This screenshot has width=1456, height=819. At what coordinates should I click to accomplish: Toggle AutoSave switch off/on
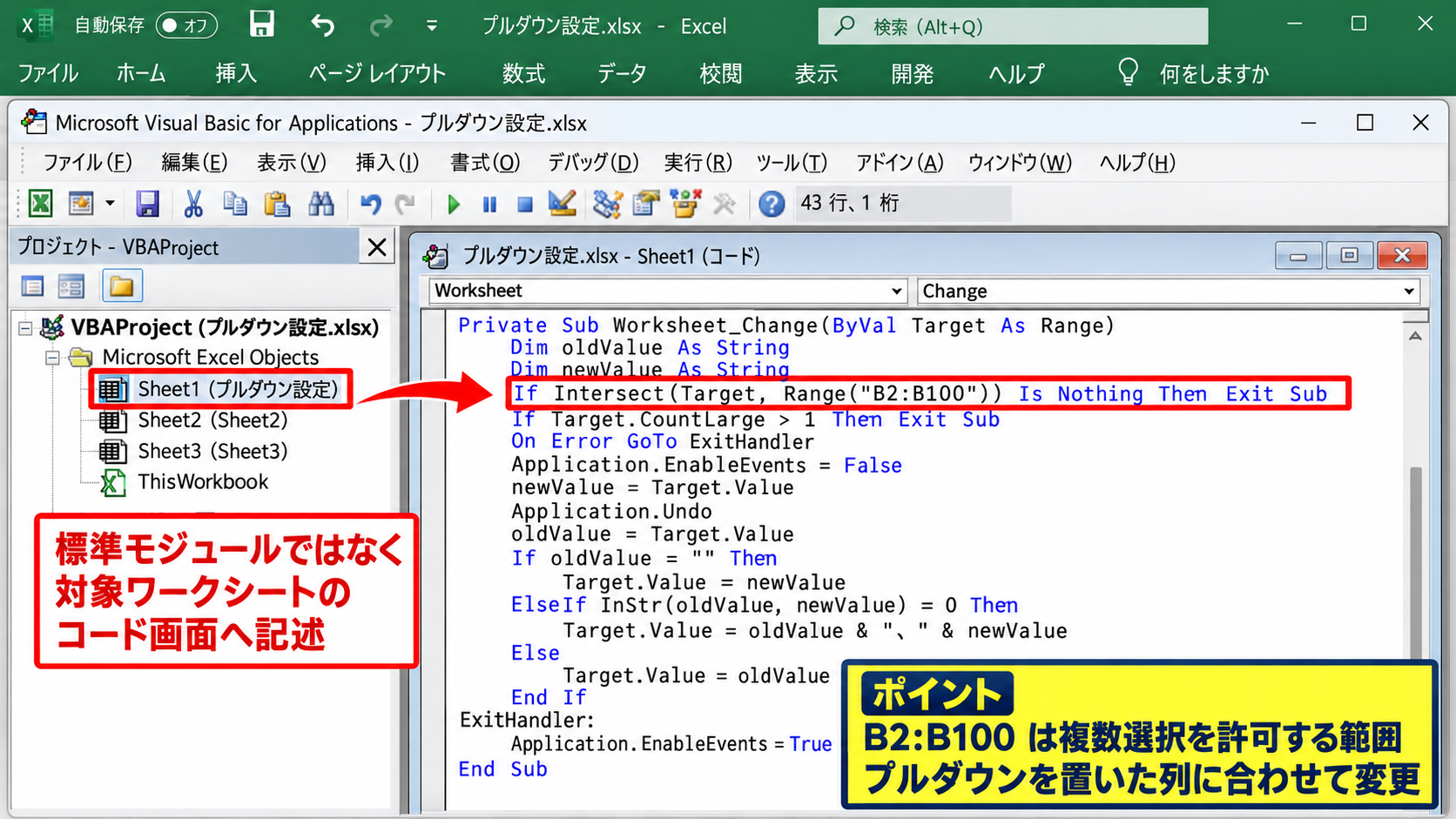point(186,25)
